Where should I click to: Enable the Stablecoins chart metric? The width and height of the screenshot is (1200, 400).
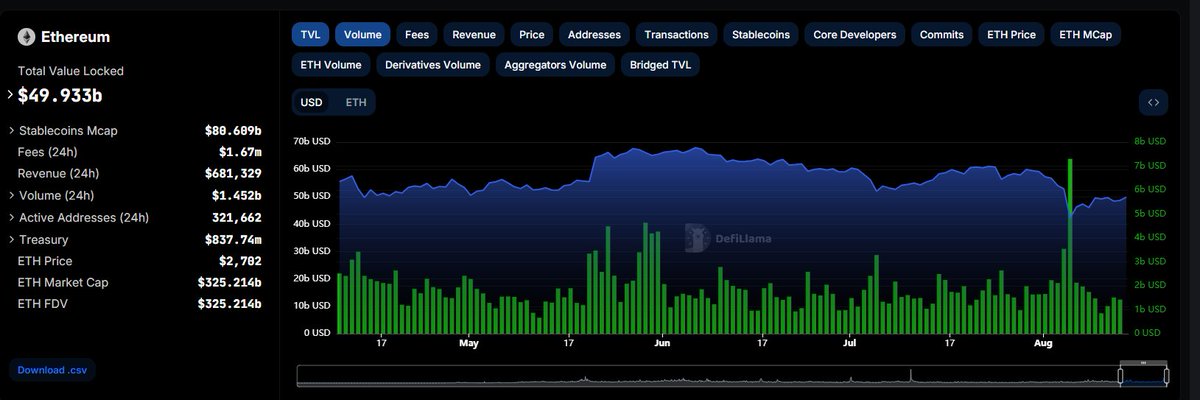[761, 34]
